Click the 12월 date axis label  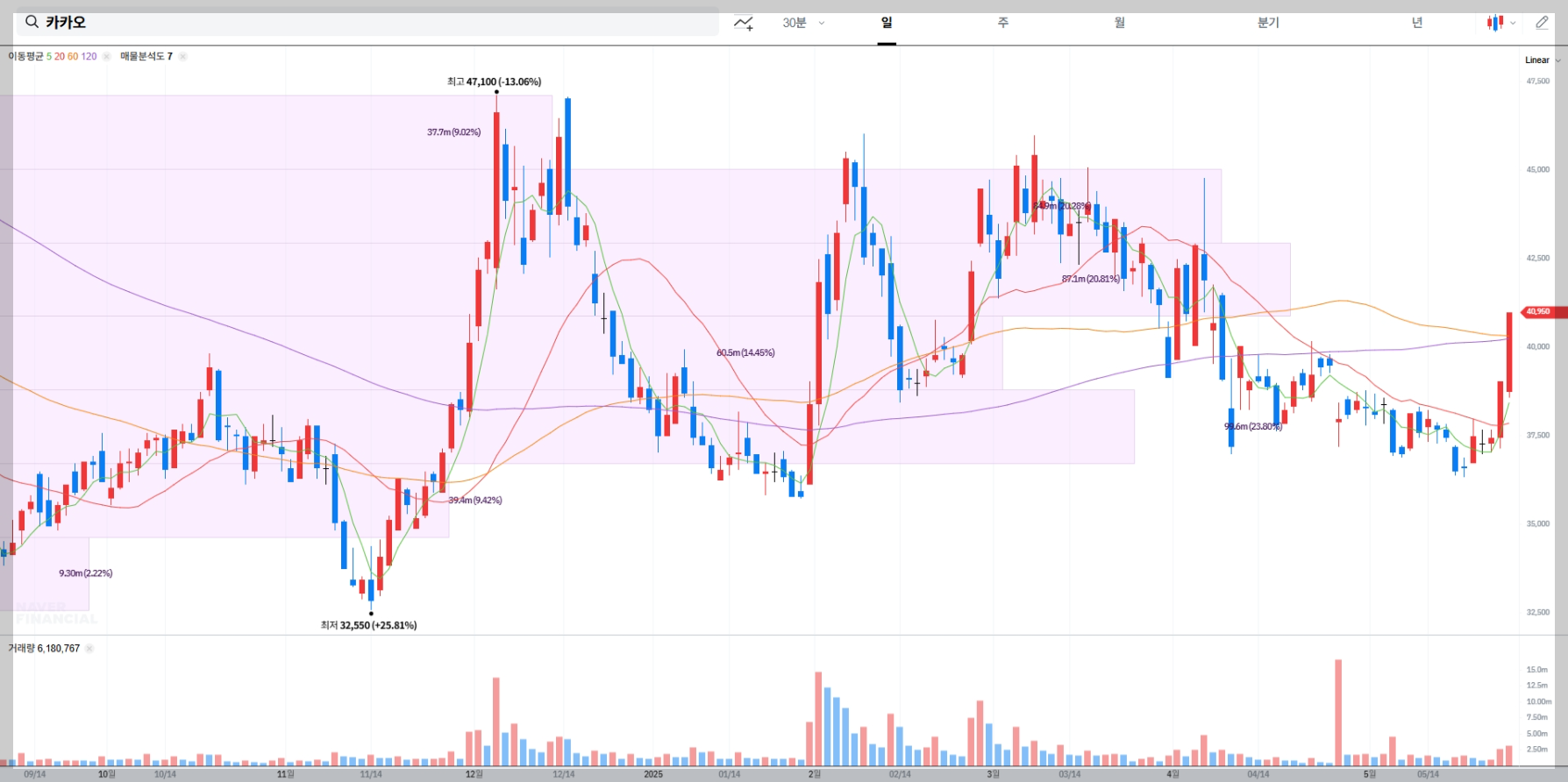[474, 774]
